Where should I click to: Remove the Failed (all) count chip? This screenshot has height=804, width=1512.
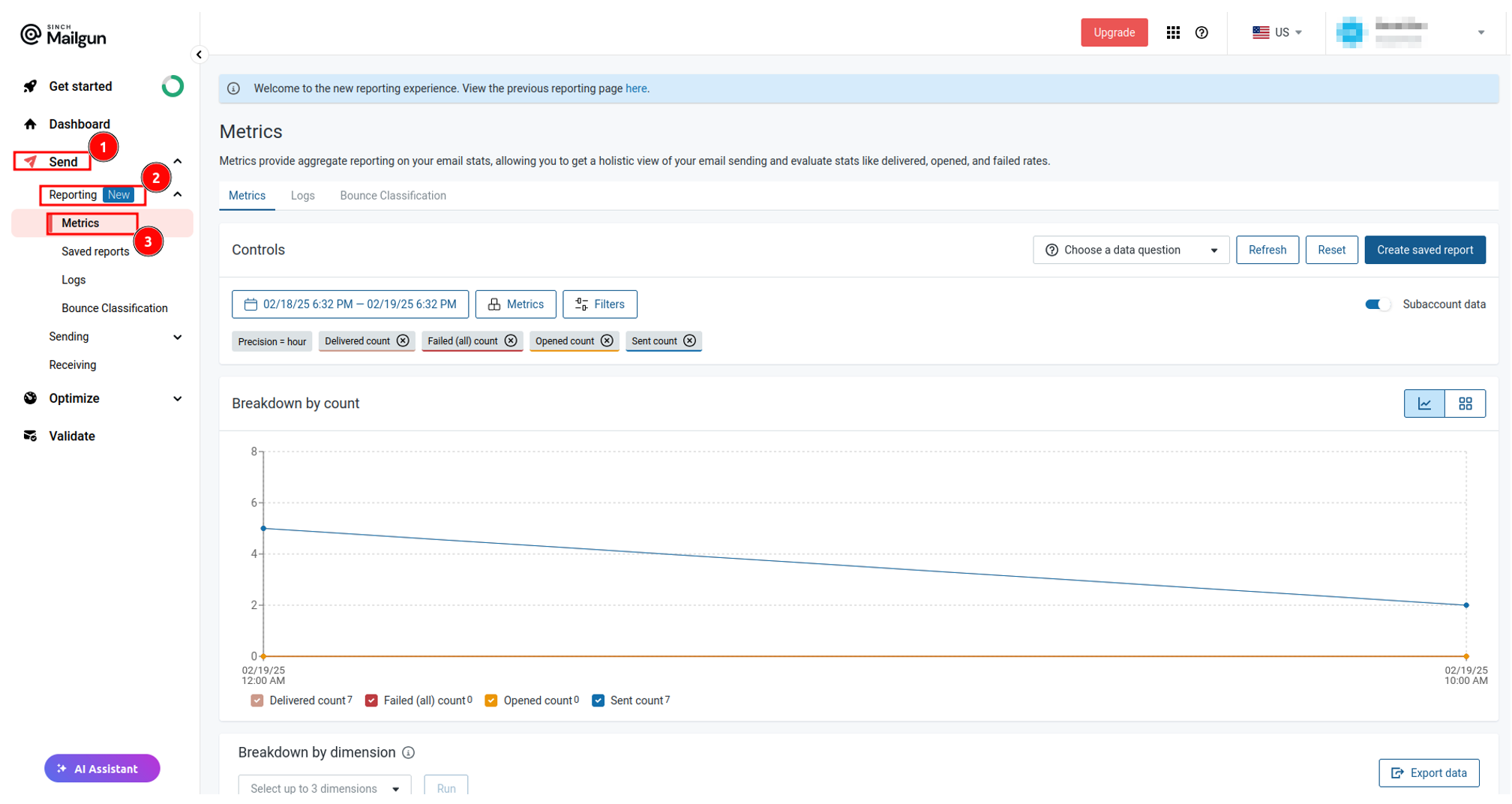(511, 340)
